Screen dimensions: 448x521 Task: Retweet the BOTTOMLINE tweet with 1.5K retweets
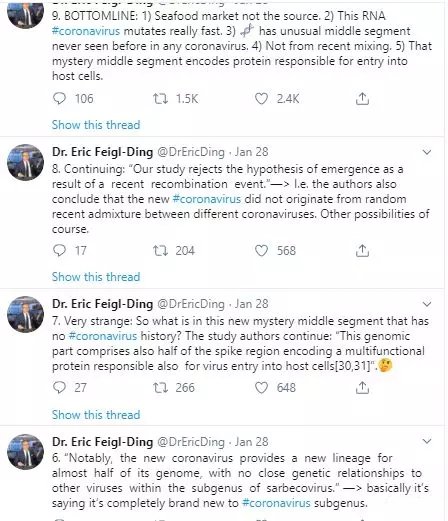pos(160,99)
